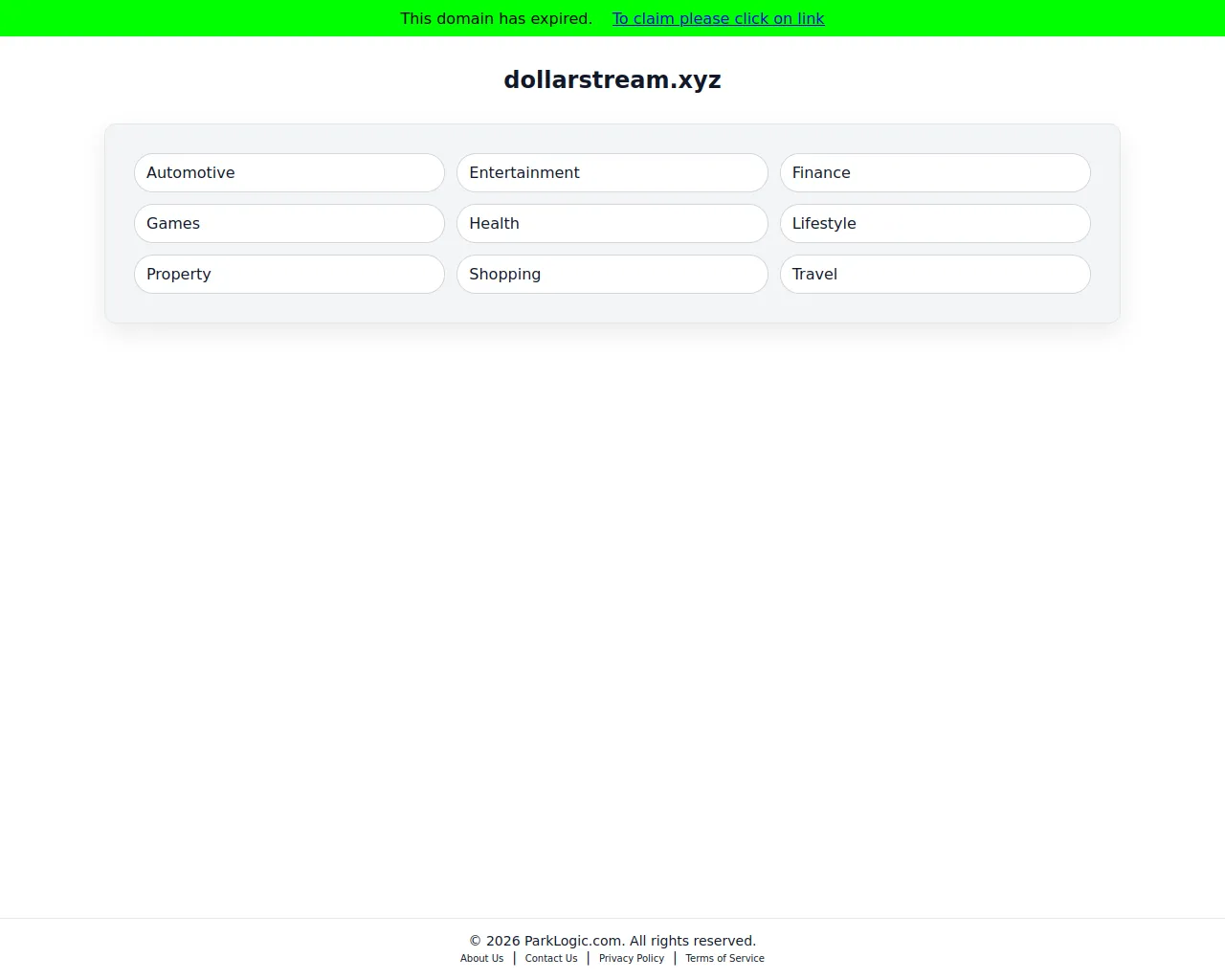
Task: Open the Property category
Action: point(289,274)
